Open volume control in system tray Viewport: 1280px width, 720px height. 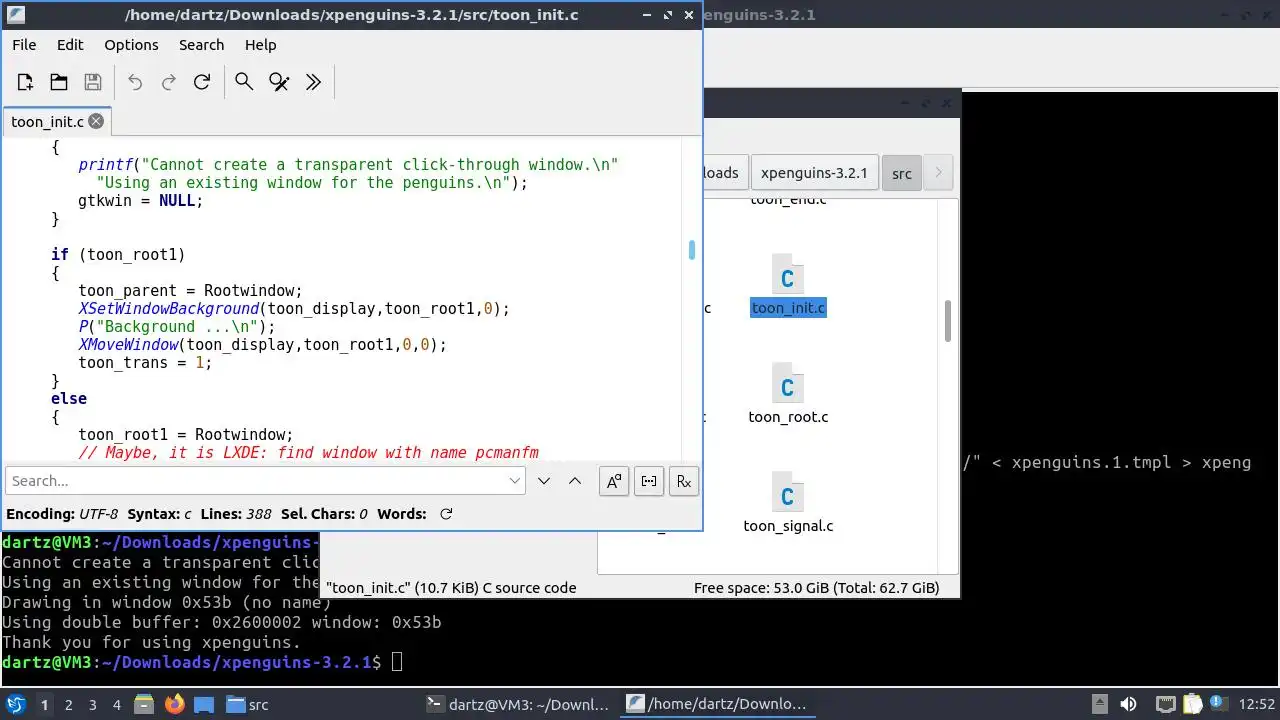1128,705
